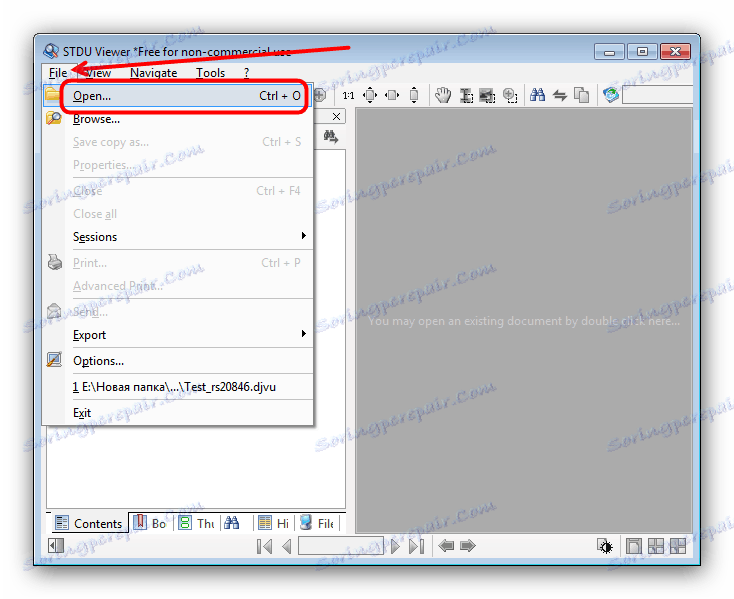Select the fit width toolbar icon
The height and width of the screenshot is (599, 734).
tap(392, 95)
